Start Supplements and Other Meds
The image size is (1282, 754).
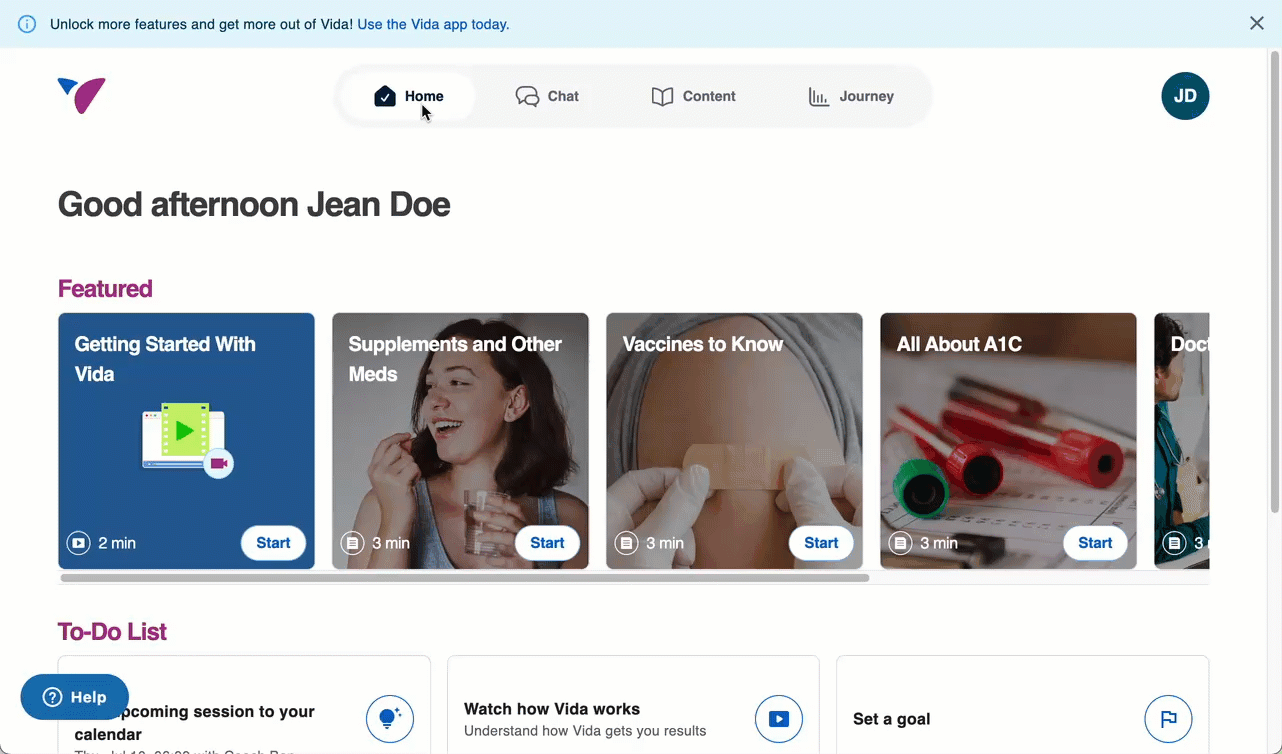coord(547,543)
